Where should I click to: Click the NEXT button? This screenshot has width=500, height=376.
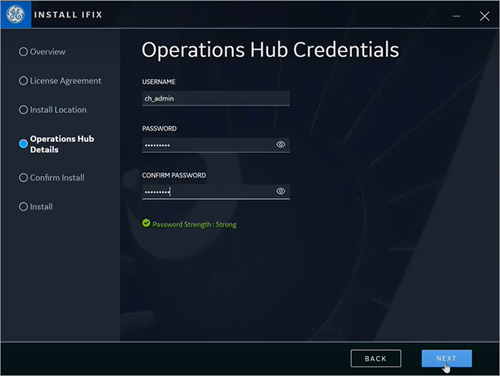pos(447,358)
